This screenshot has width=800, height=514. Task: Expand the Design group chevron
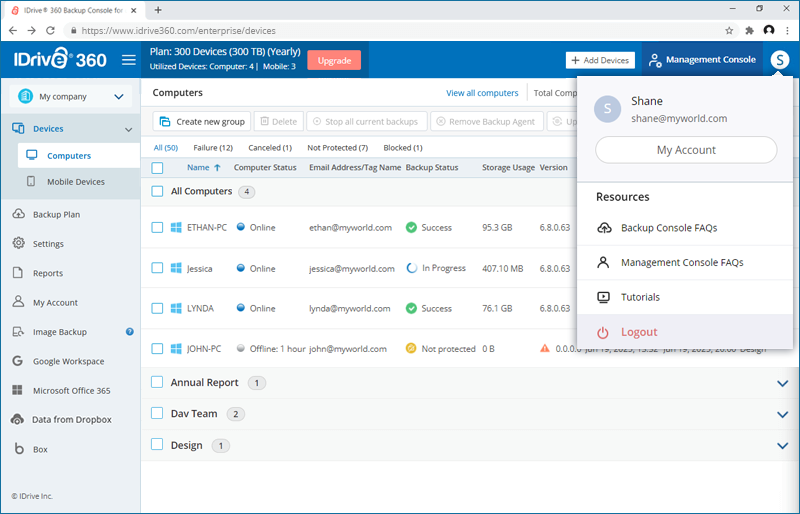point(782,446)
